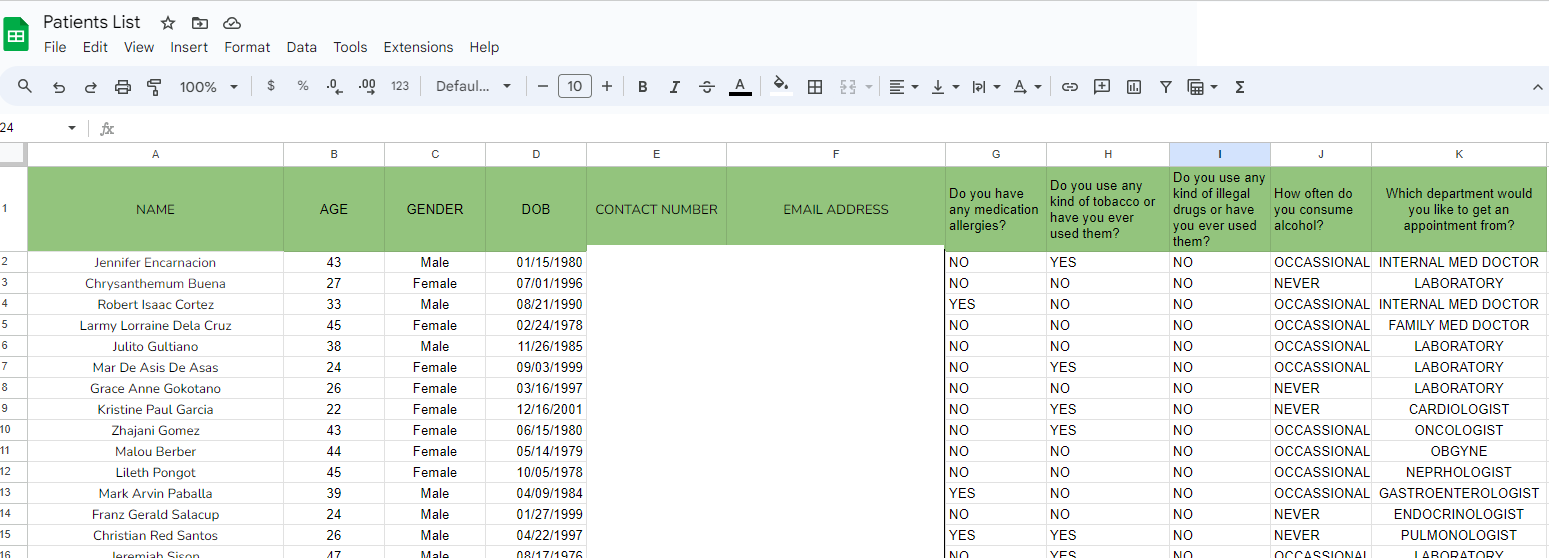This screenshot has width=1549, height=558.
Task: Toggle the create a filter icon
Action: (1166, 87)
